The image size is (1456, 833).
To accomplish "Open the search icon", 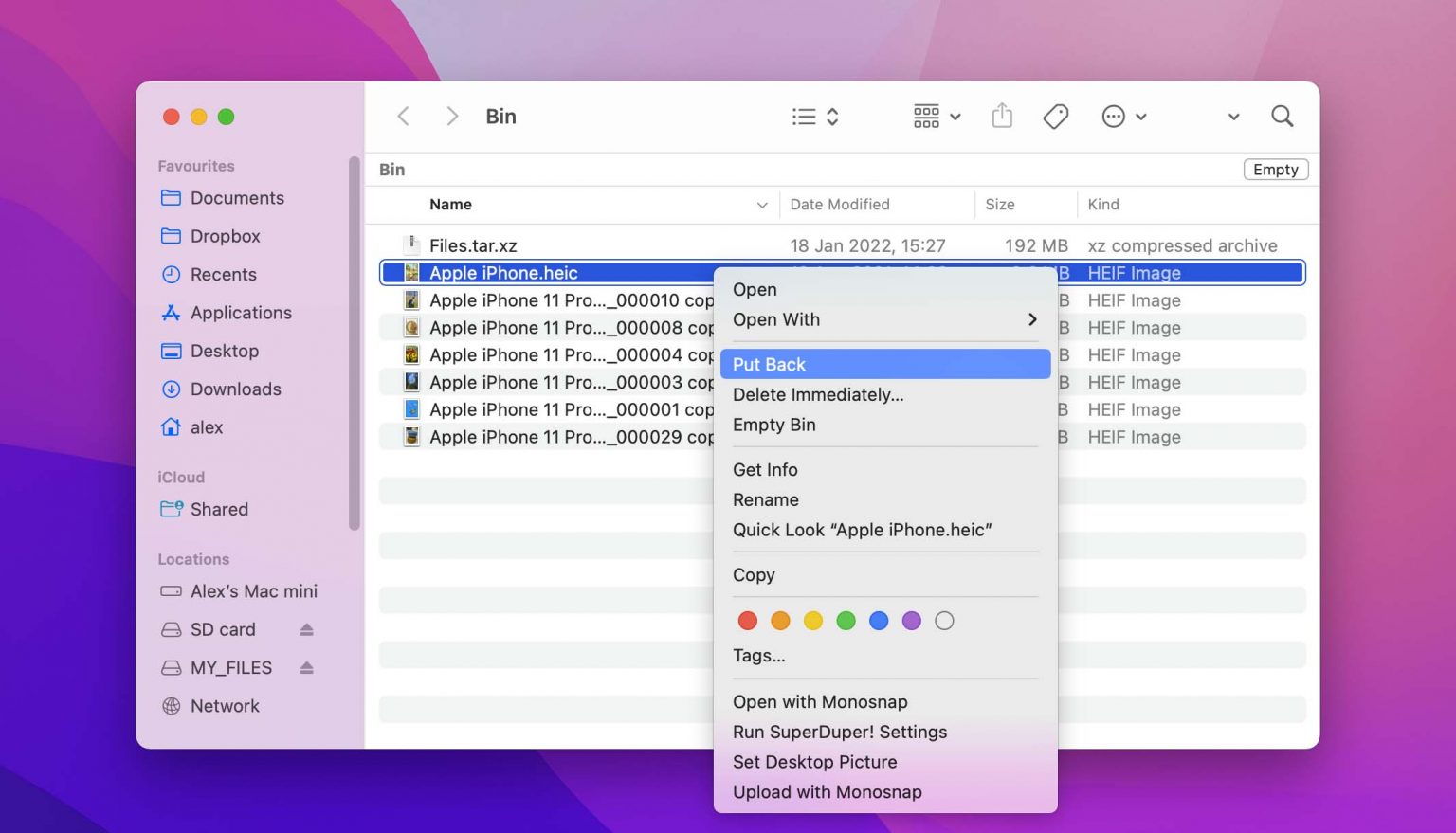I will (x=1282, y=116).
